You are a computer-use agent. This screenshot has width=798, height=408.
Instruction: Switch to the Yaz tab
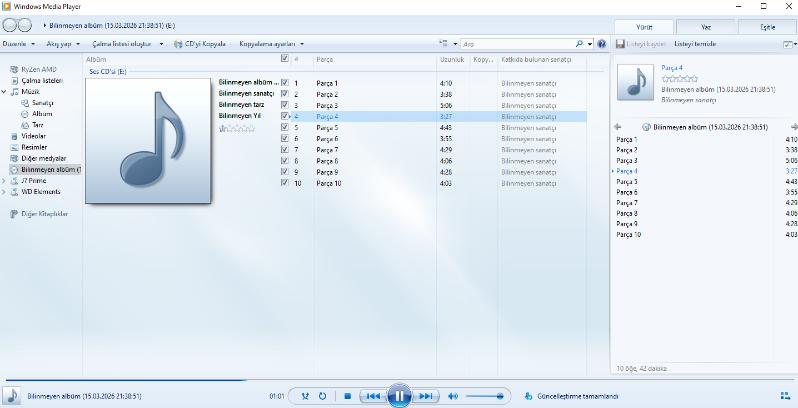705,27
